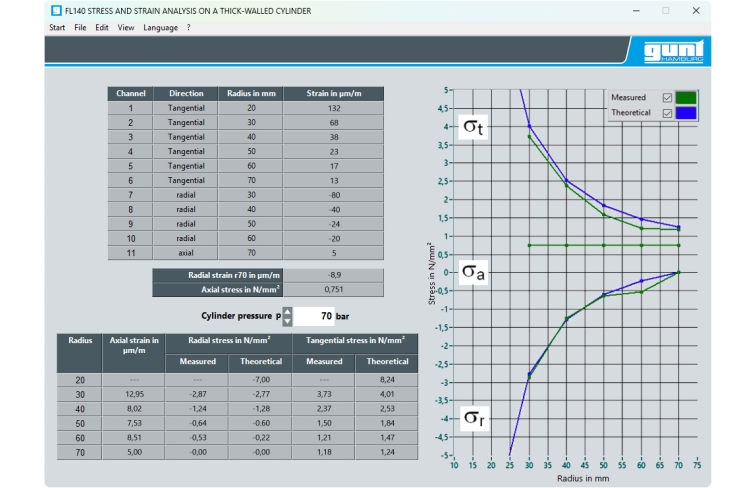Click the green Measured color swatch
The height and width of the screenshot is (488, 755).
pyautogui.click(x=686, y=98)
